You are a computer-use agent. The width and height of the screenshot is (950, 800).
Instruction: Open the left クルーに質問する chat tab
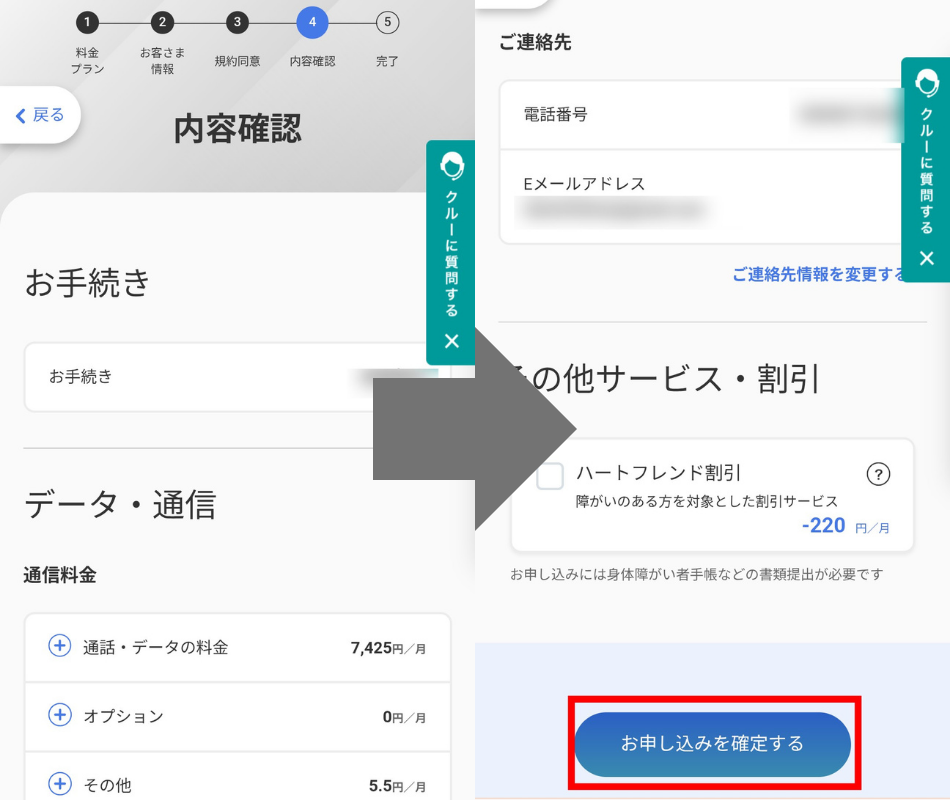point(451,250)
